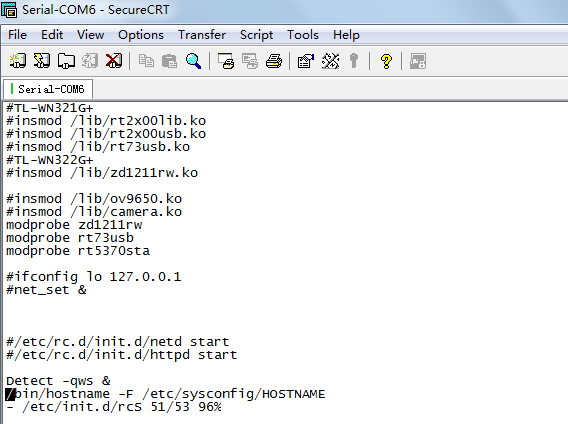The height and width of the screenshot is (424, 568).
Task: Click the Reconnect toolbar icon
Action: click(x=90, y=61)
